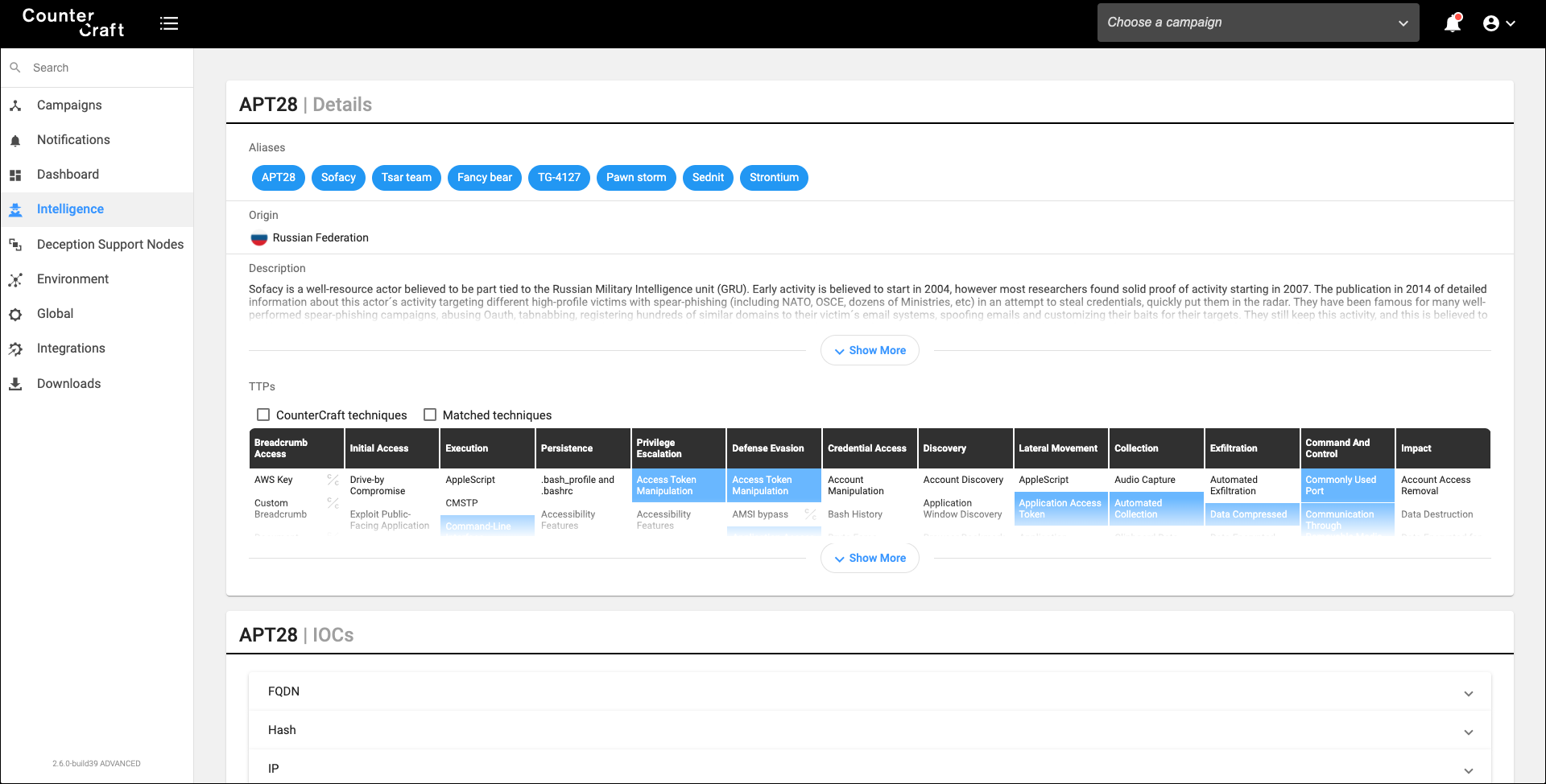Expand the Hash IOC section
Screen dimensions: 1546x784
pos(870,730)
